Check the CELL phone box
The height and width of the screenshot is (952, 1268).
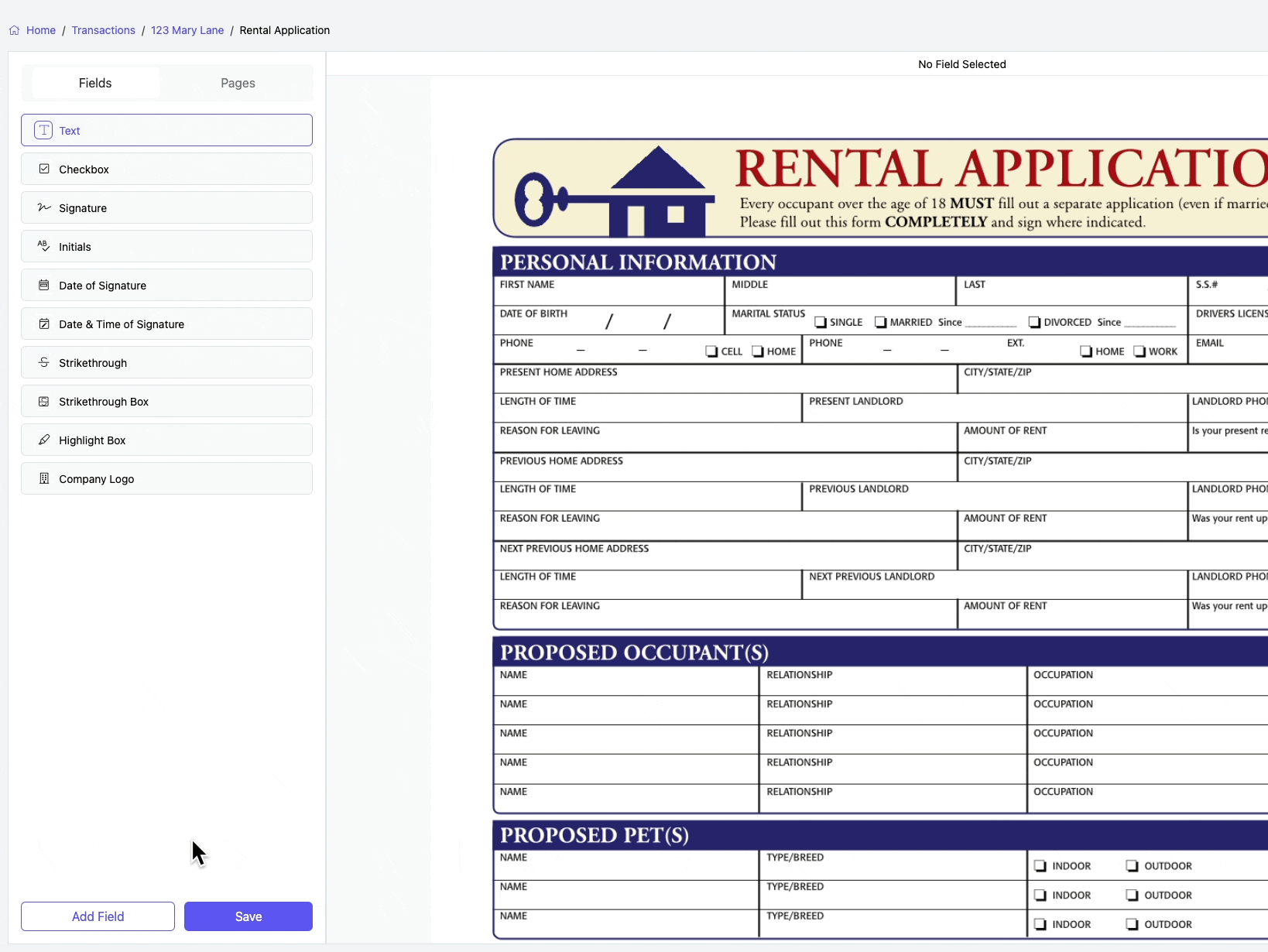click(711, 351)
